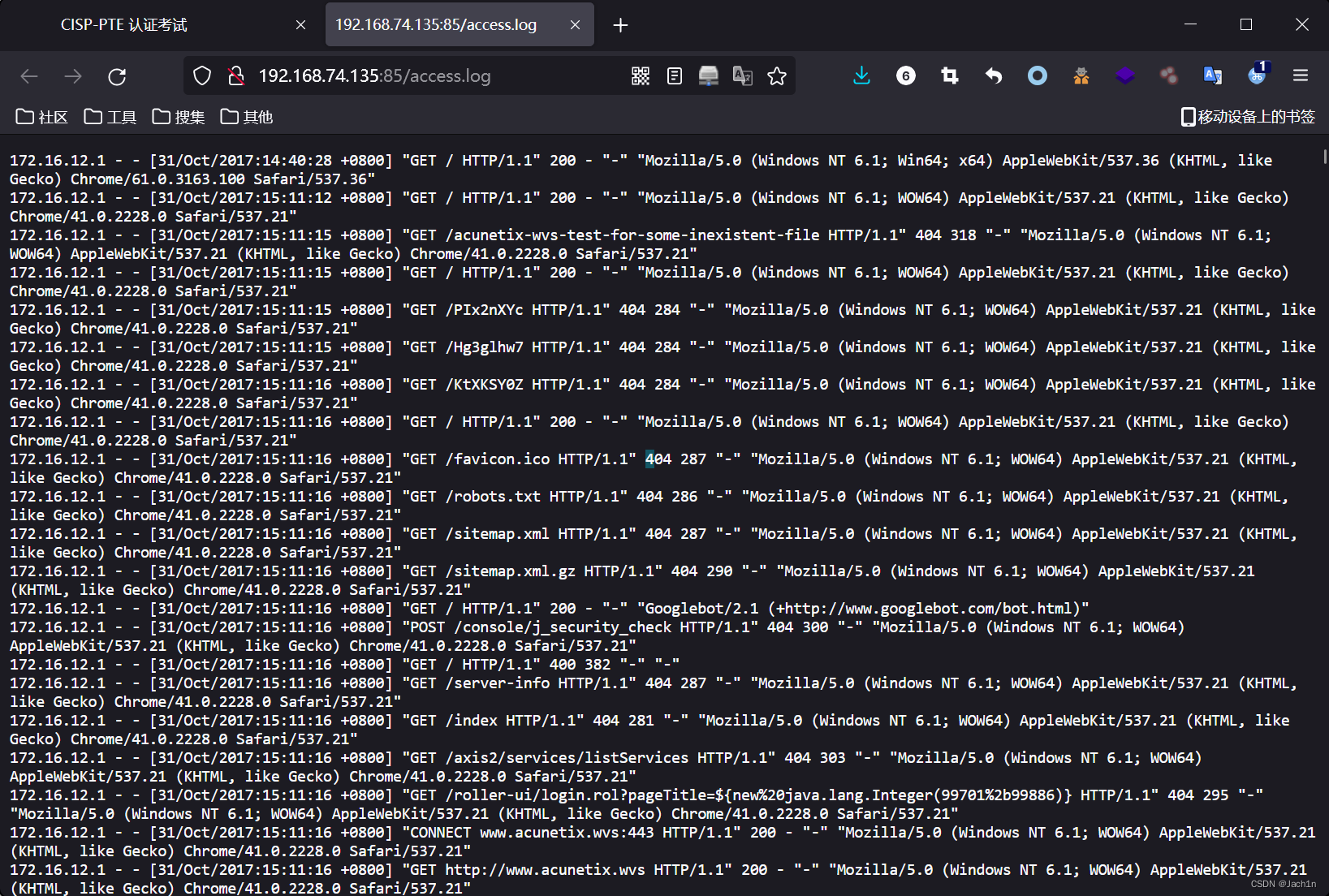Close the access.log tab

pos(575,25)
